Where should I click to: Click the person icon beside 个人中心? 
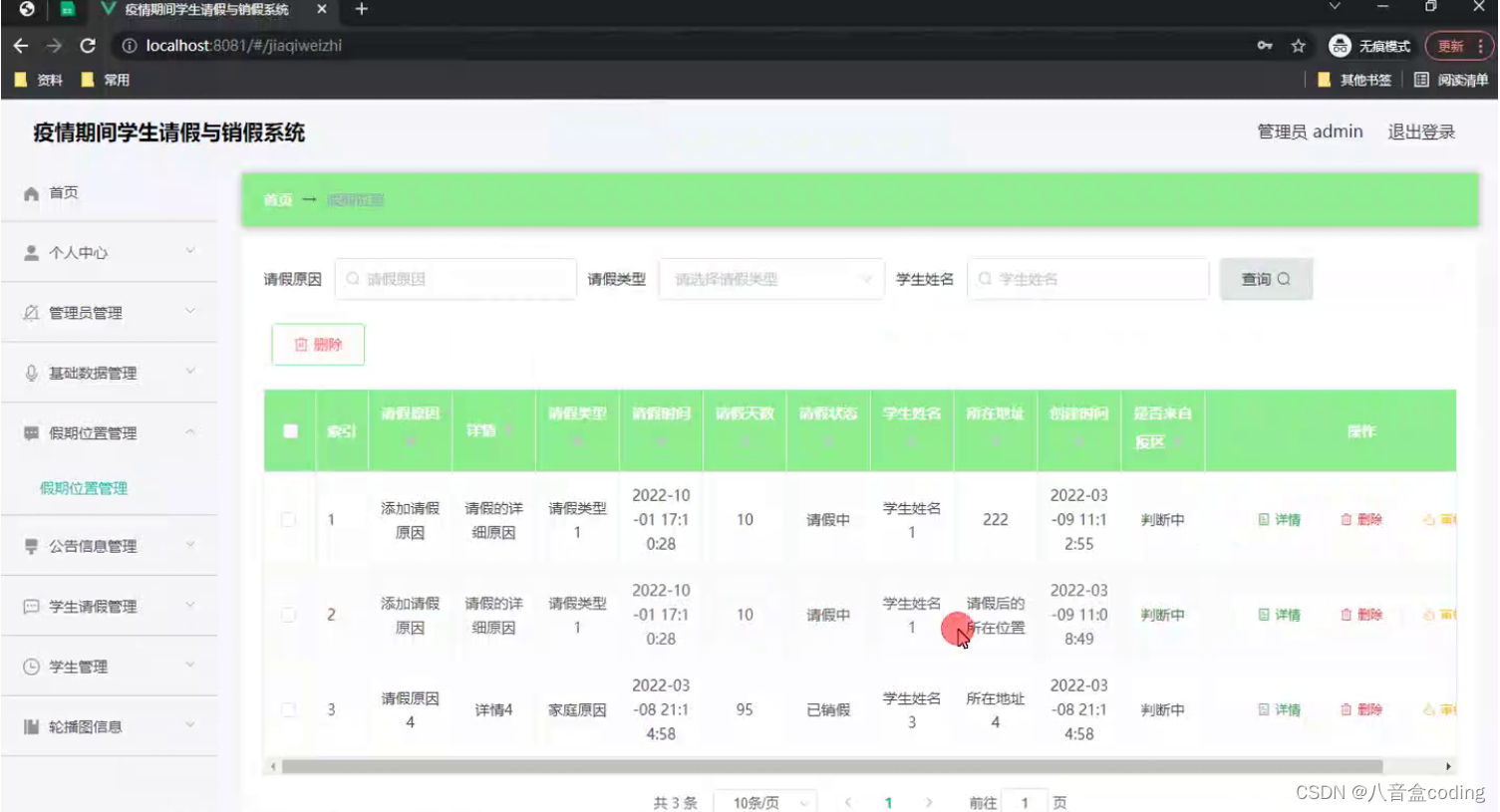31,253
